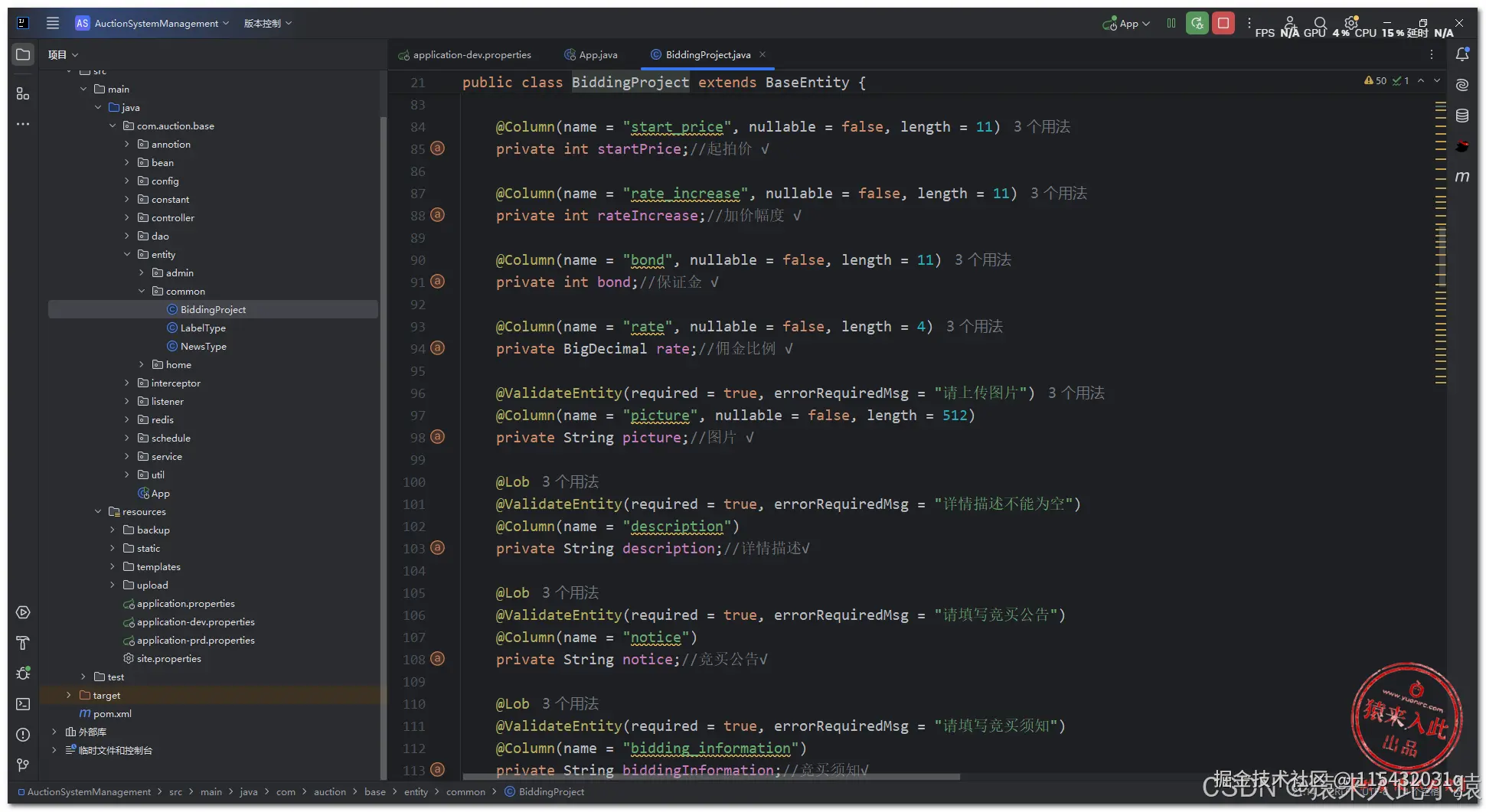Collapse the entity package
1486x812 pixels.
pos(127,254)
